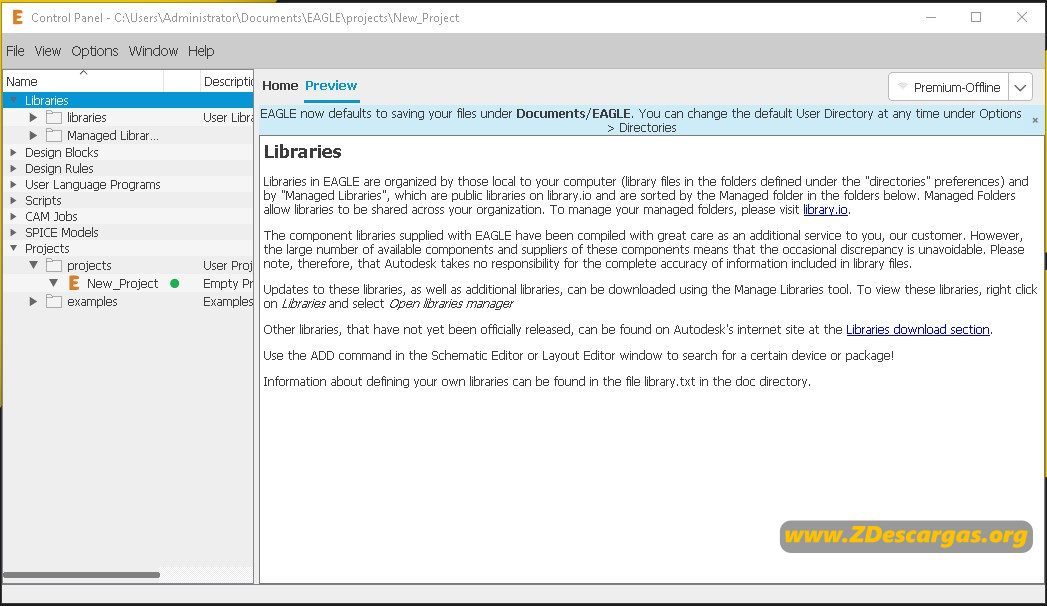Open the Premium-Offline dropdown arrow
This screenshot has height=606, width=1047.
[1020, 87]
